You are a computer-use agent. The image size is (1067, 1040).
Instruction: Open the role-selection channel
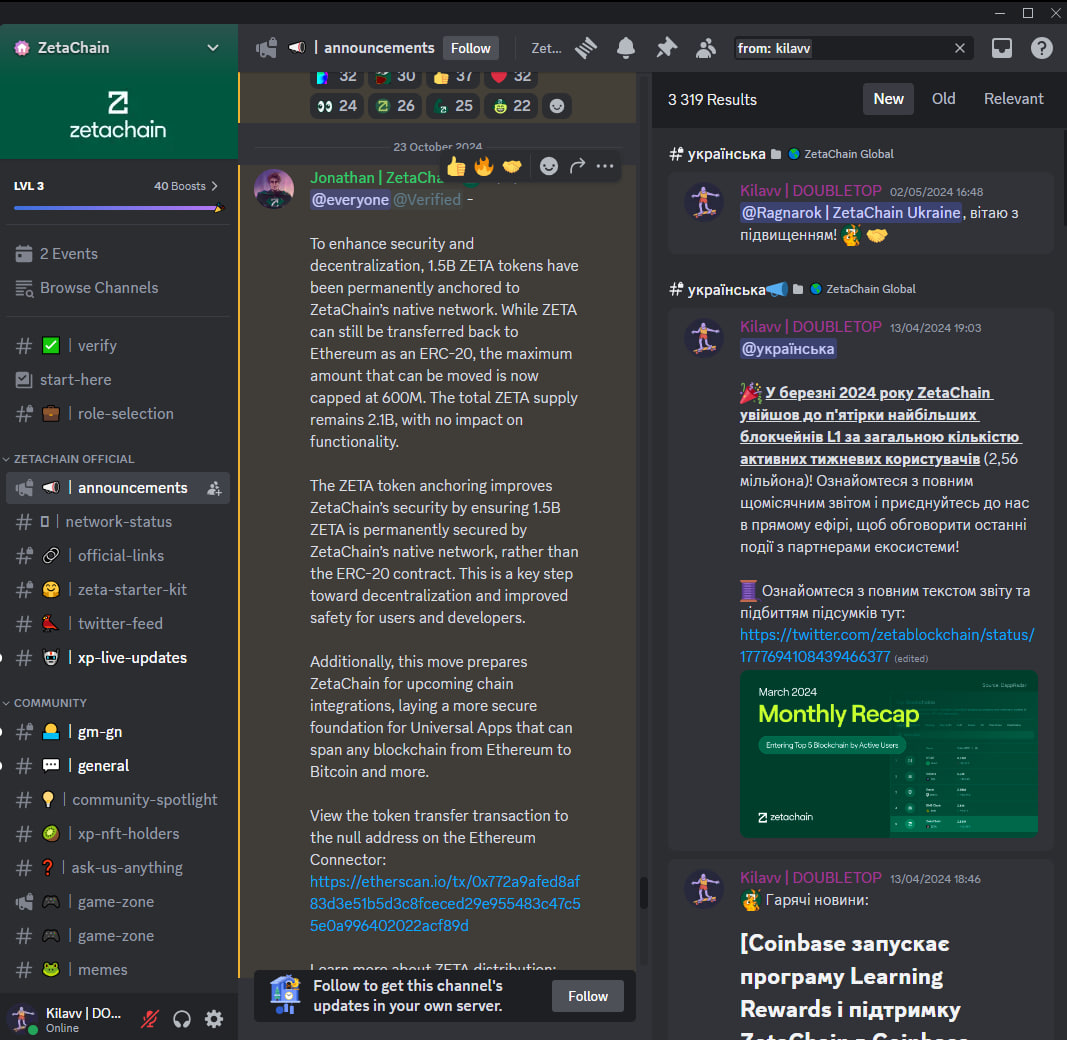[x=118, y=414]
